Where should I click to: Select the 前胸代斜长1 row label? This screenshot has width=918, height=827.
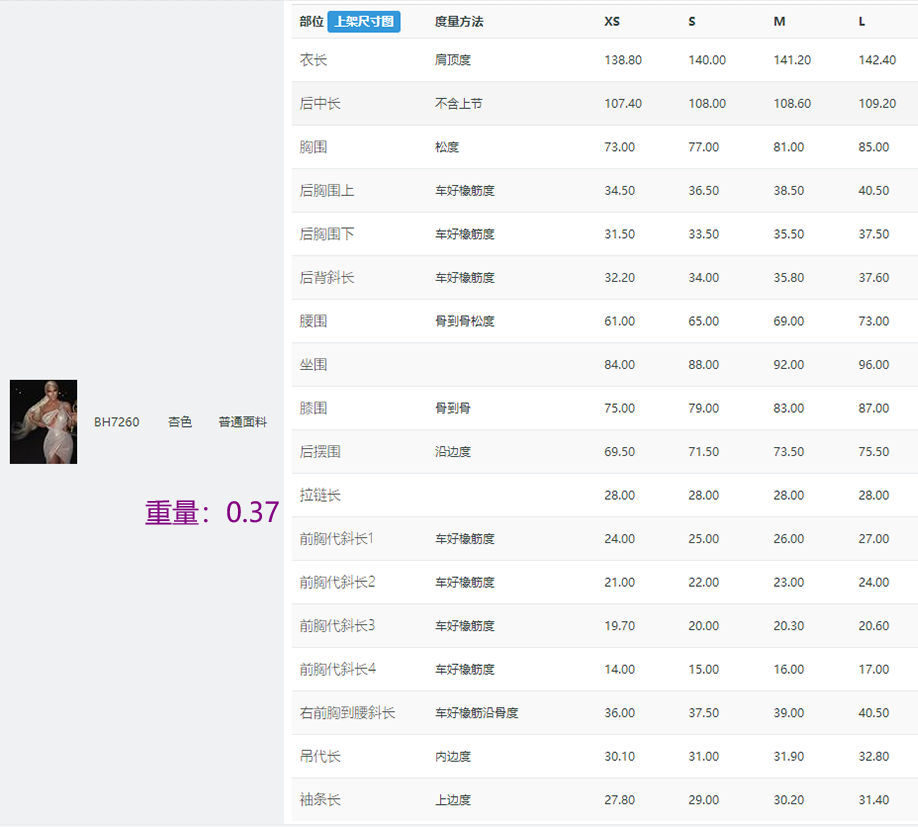pos(337,538)
